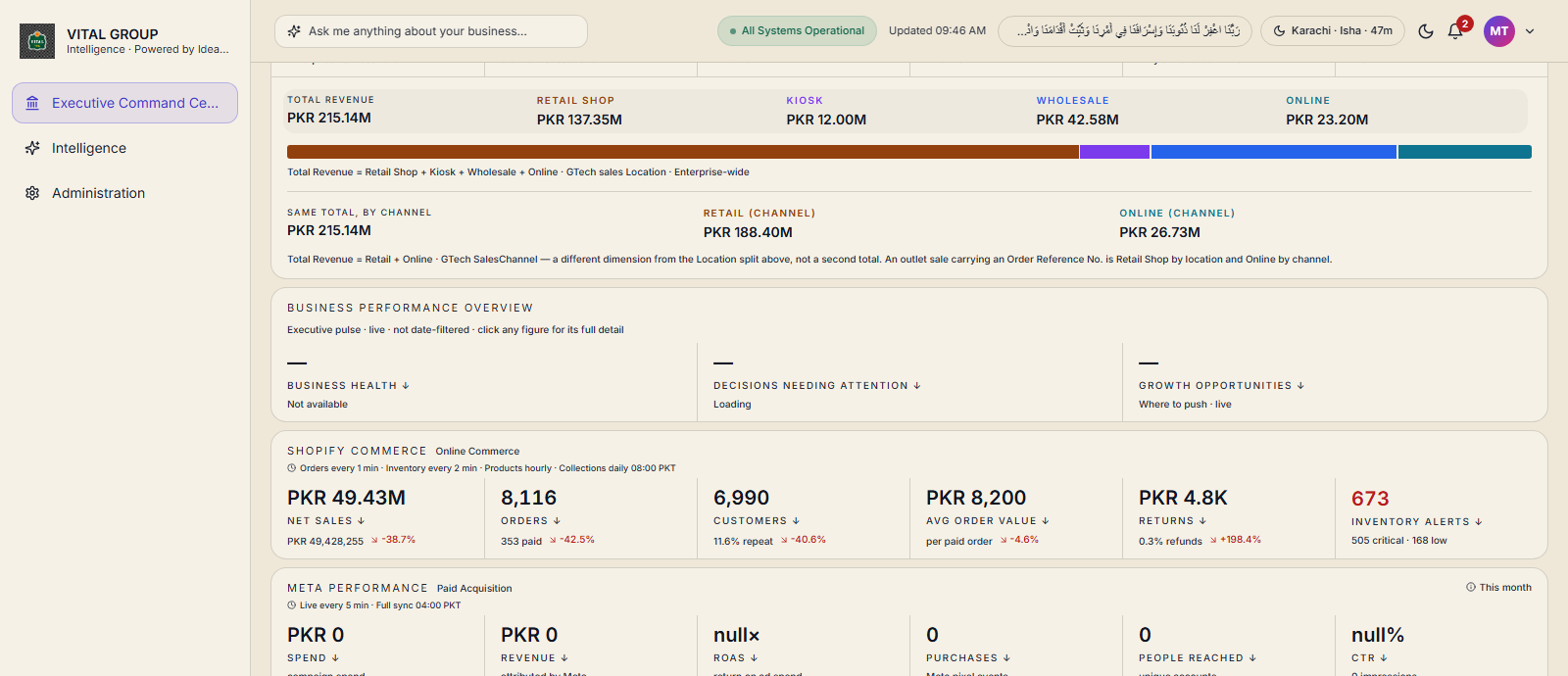Click the blue Wholesale revenue bar segment

pos(1274,152)
